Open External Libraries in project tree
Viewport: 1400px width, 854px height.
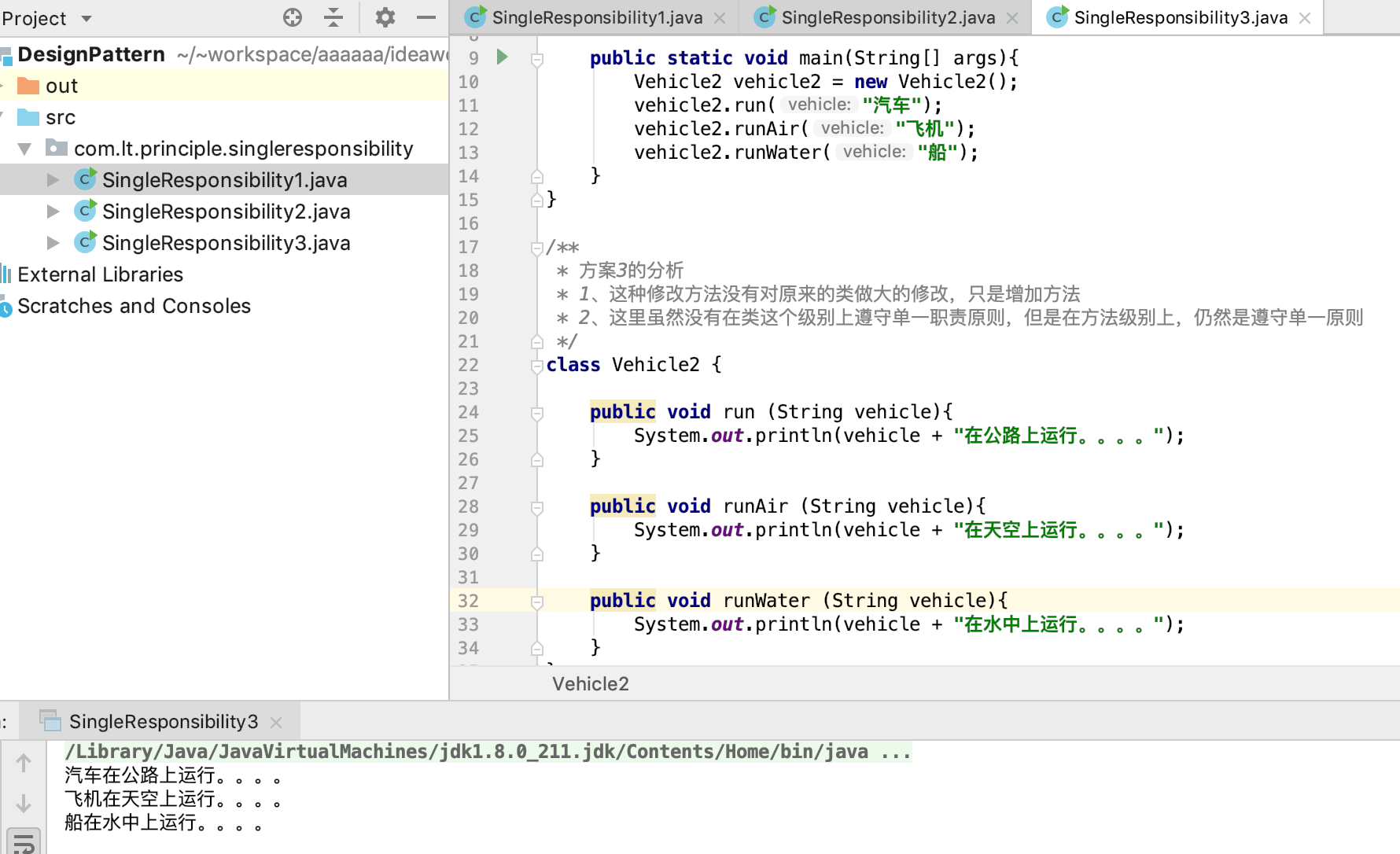(x=100, y=274)
